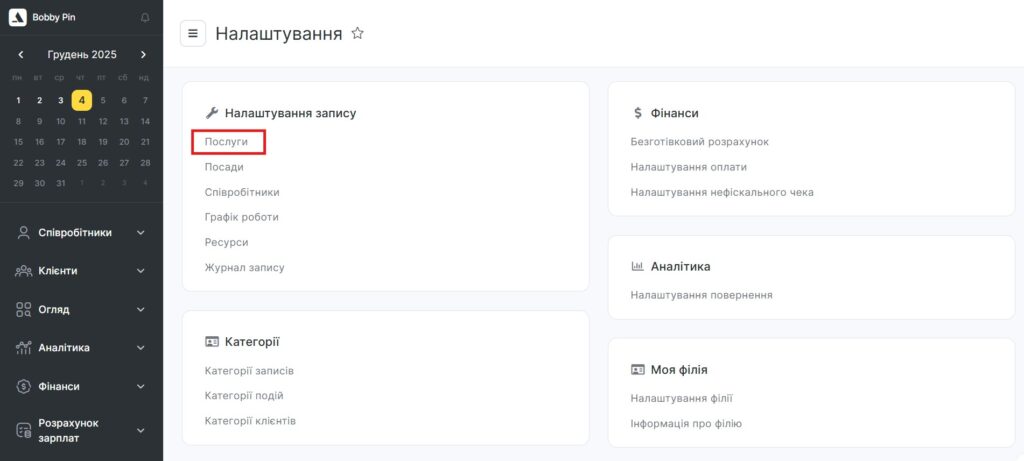Open the Огляд sidebar menu item
Screen dimensions: 1024x461
(x=54, y=309)
